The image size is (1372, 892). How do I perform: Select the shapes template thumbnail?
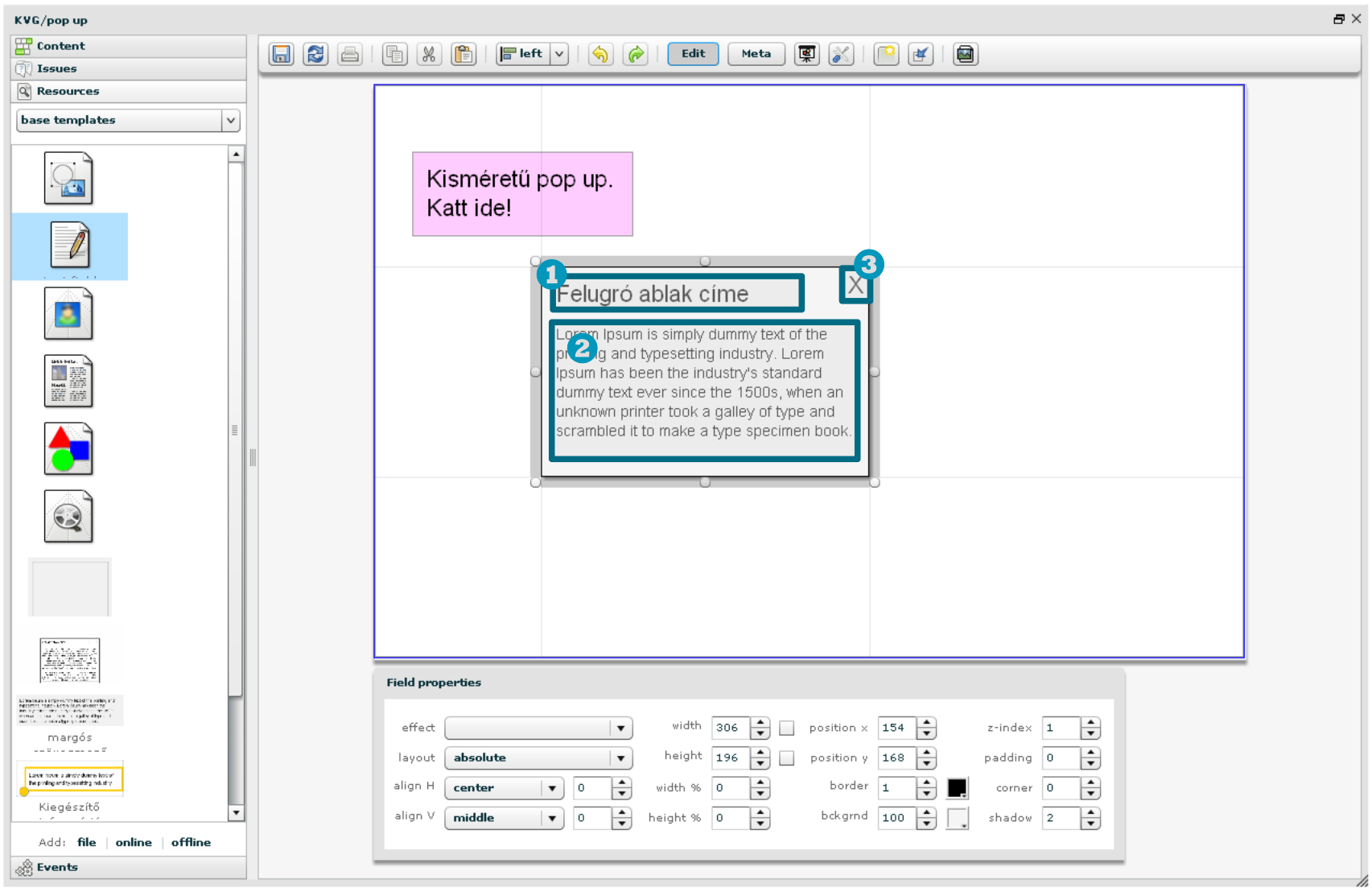[x=68, y=448]
